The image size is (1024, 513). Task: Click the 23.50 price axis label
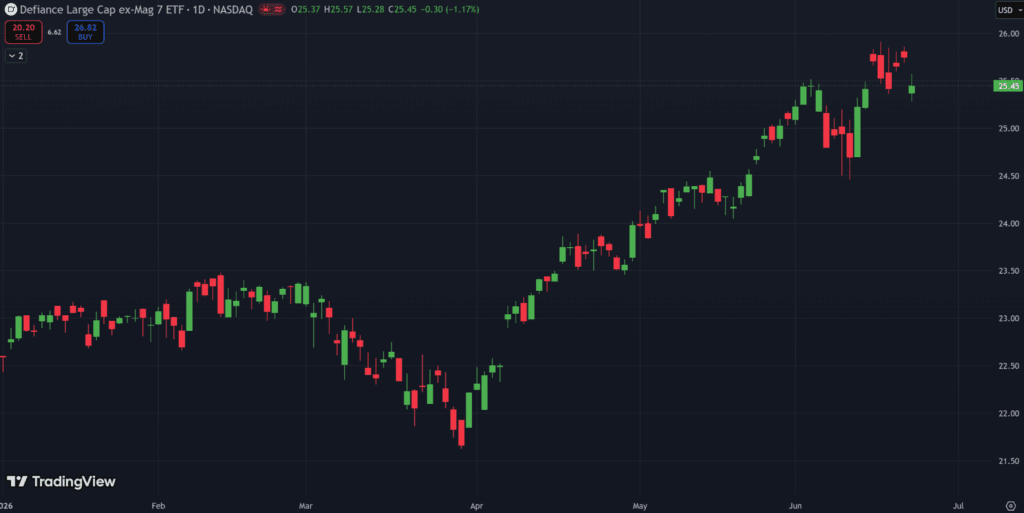(x=1008, y=271)
